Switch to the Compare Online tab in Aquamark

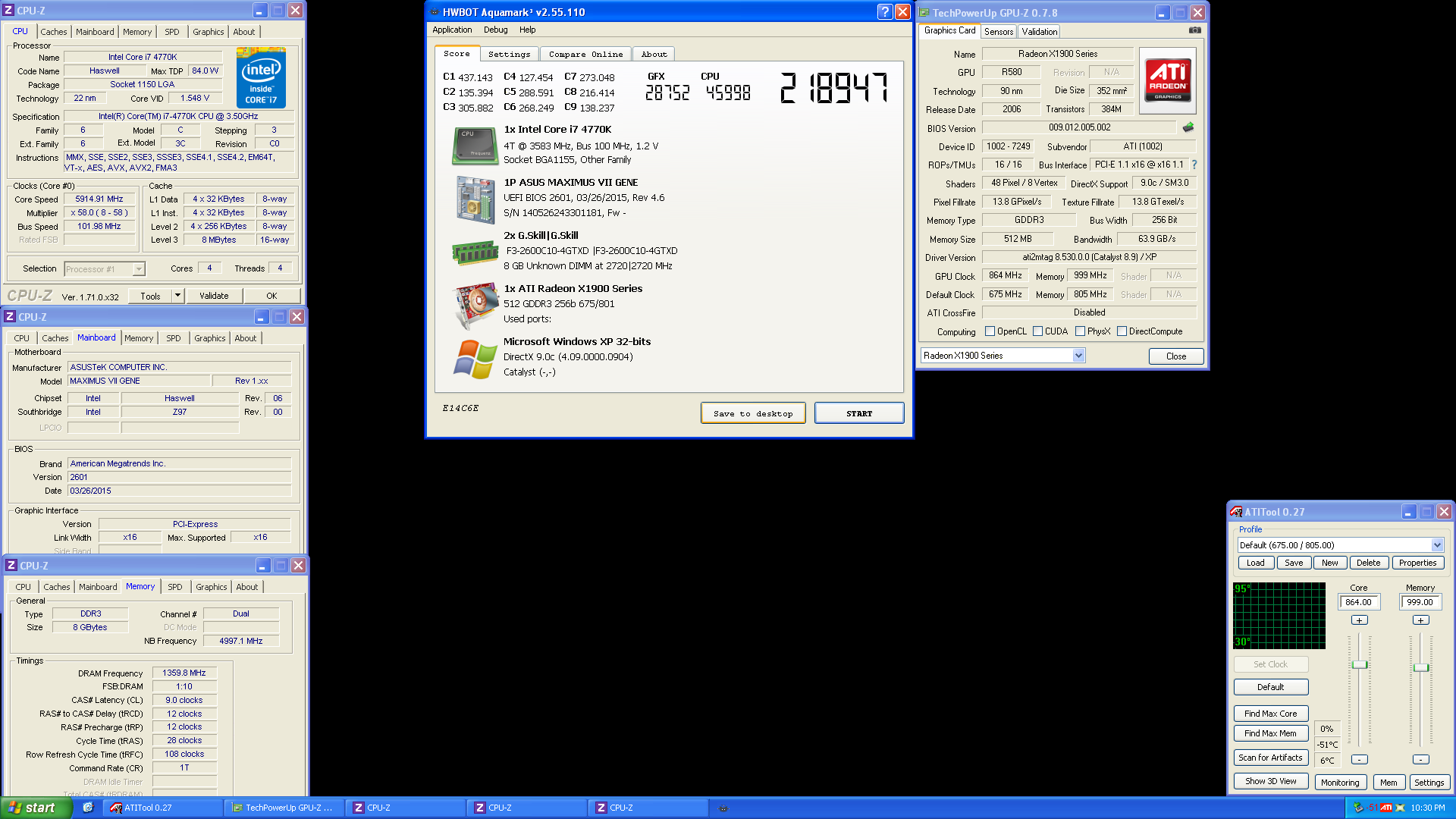coord(585,55)
